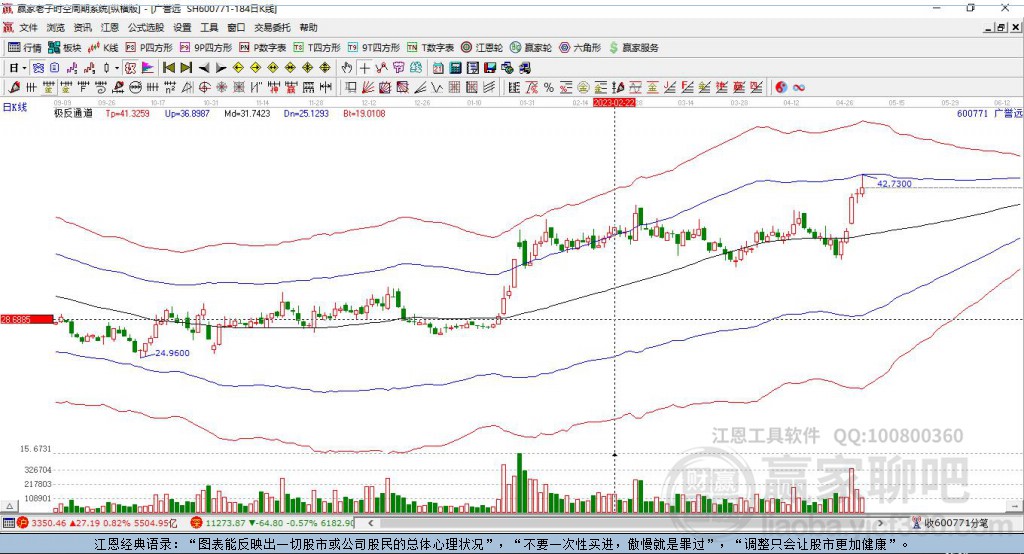Click the 日K线 period label

pos(15,108)
